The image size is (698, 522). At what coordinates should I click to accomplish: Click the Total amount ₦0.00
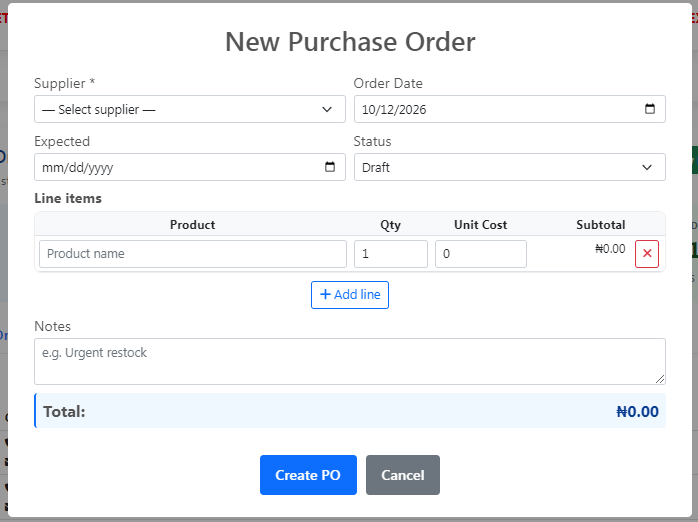[637, 412]
